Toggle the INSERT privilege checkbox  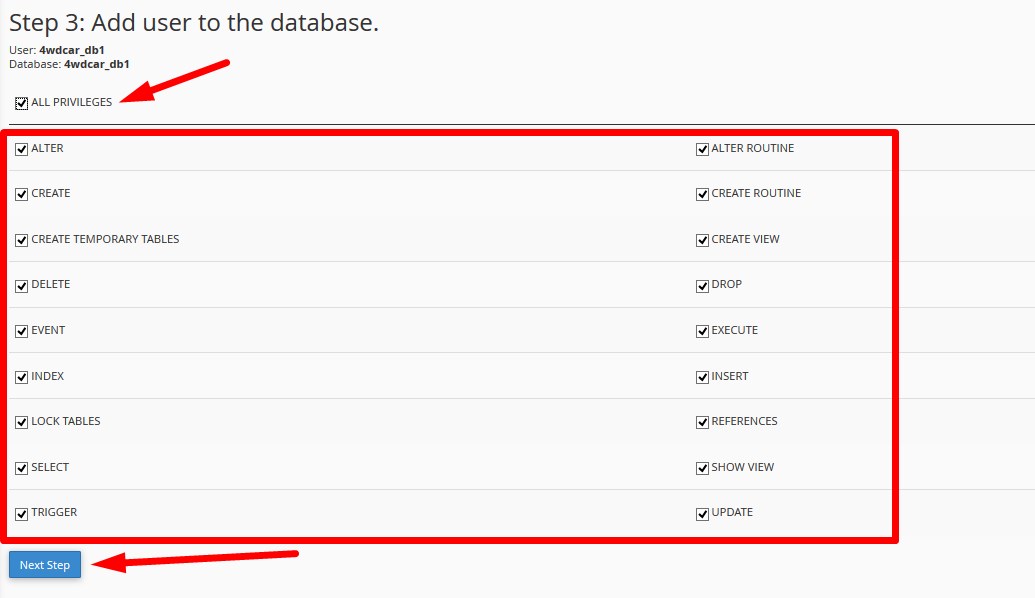click(x=702, y=378)
